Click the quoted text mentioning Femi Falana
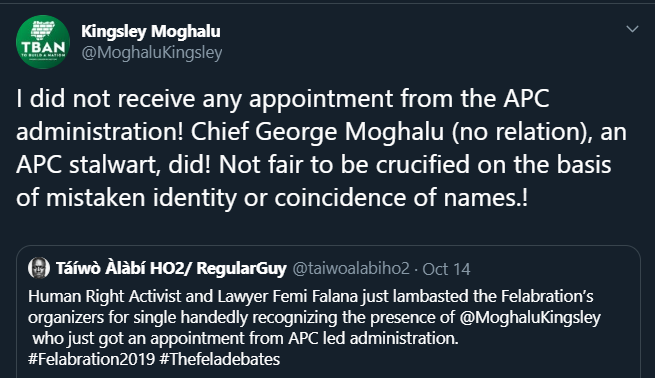Viewport: 655px width, 378px height. [311, 297]
